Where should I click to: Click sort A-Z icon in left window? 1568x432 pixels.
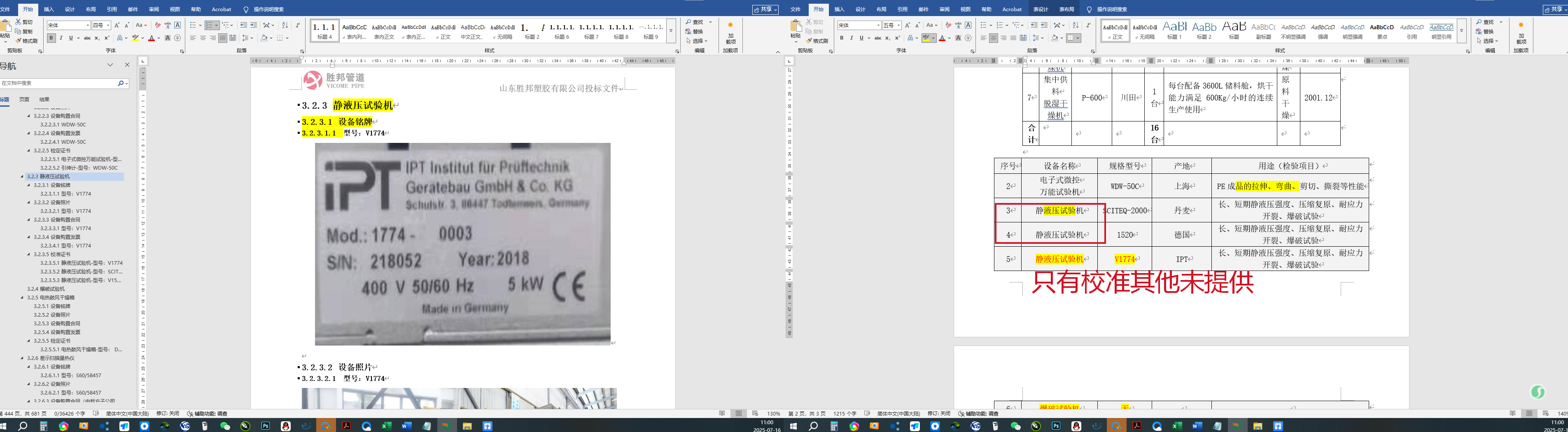pos(285,26)
